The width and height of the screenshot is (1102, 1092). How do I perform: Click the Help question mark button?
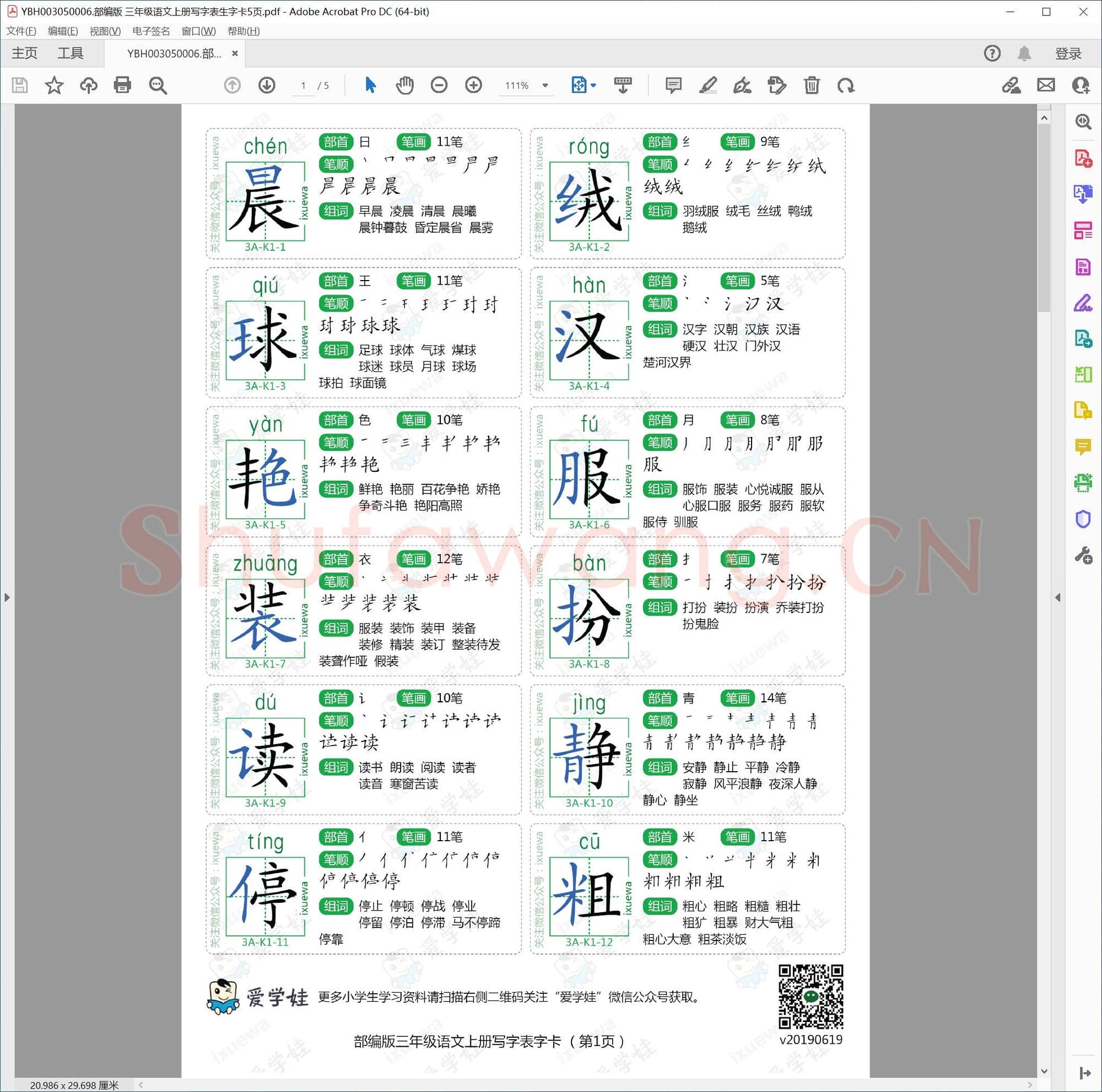tap(992, 53)
